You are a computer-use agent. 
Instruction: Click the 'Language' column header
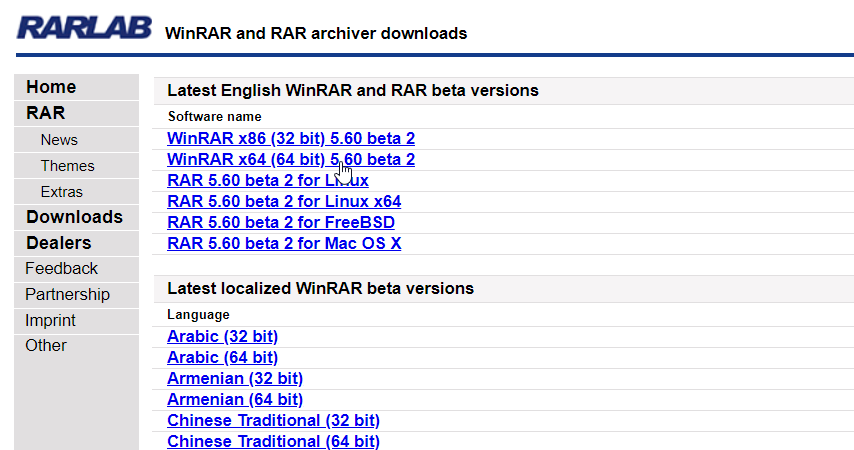click(x=198, y=315)
